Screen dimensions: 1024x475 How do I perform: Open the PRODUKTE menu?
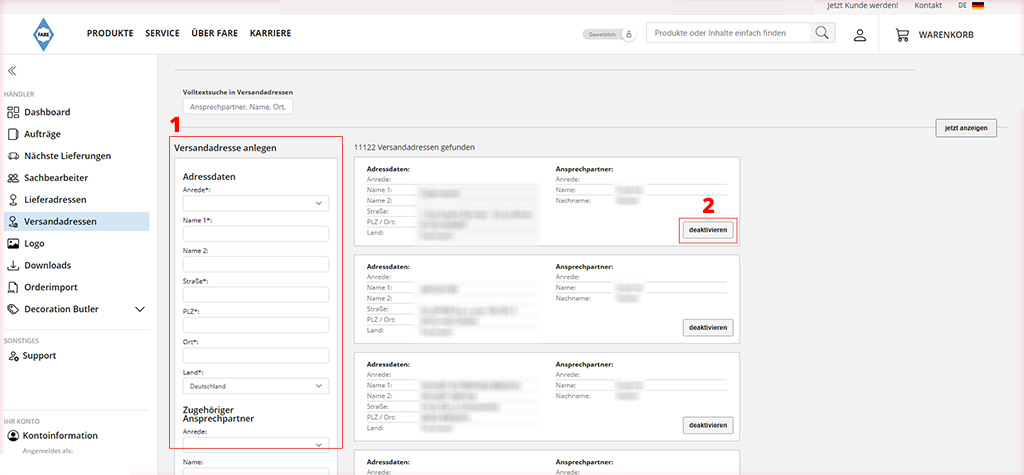tap(110, 34)
